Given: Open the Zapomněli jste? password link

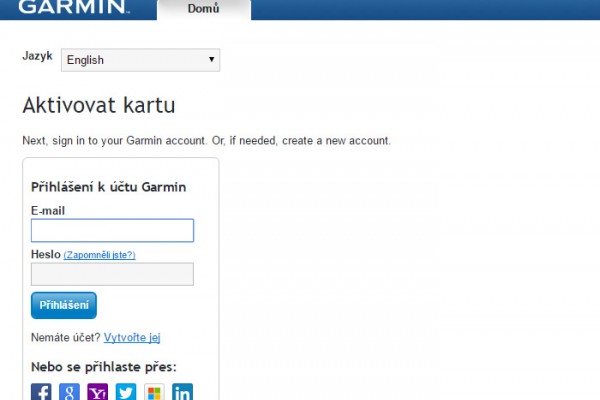Looking at the screenshot, I should (99, 255).
